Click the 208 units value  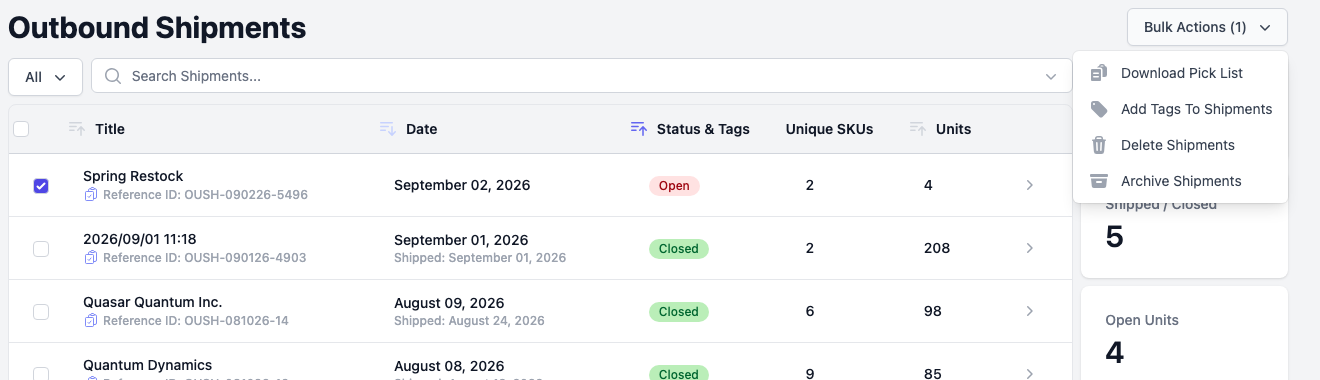coord(937,248)
